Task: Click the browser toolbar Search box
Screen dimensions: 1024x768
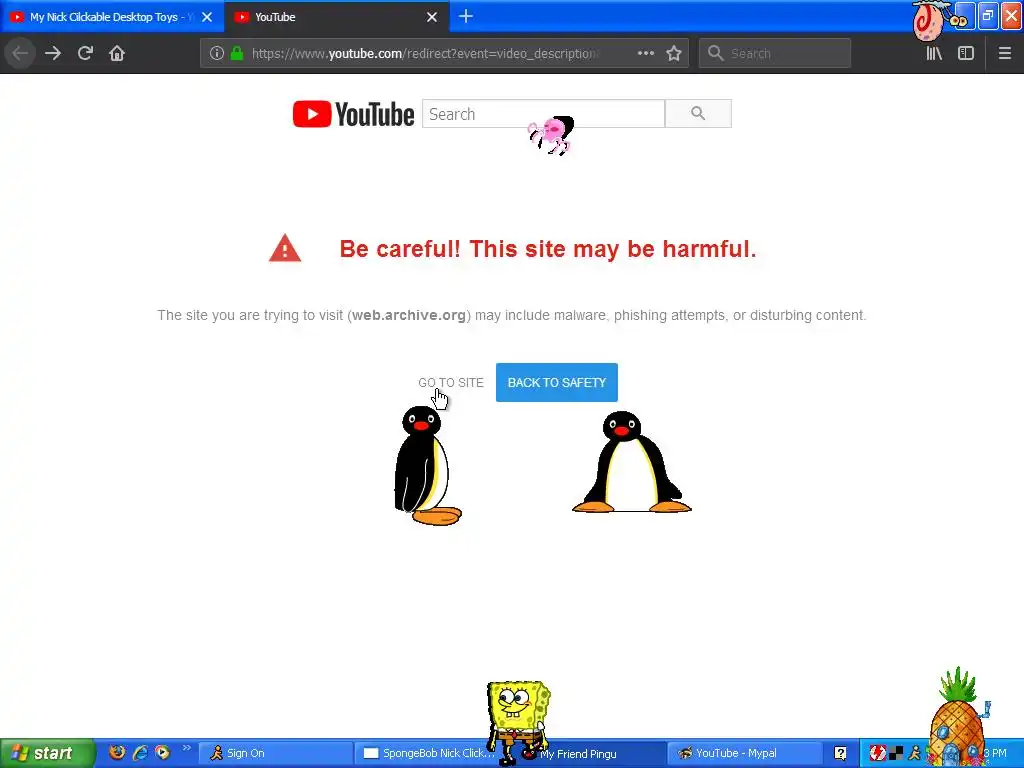Action: (775, 53)
